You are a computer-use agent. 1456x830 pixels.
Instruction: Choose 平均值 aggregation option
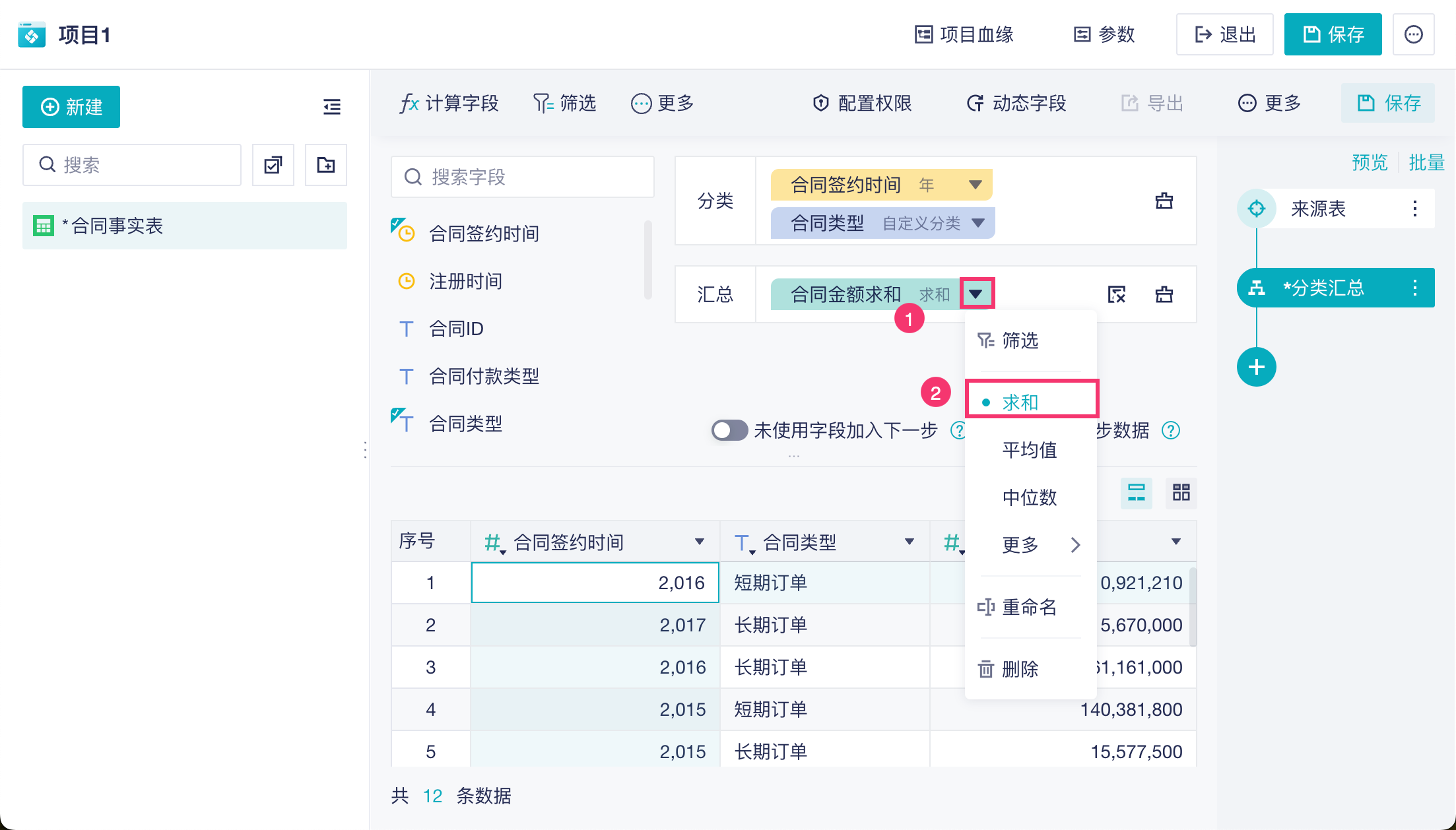click(1029, 450)
